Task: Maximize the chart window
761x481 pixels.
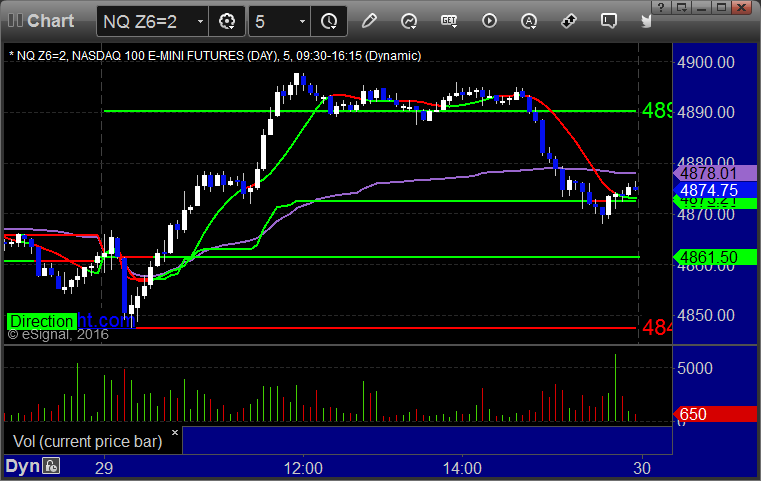Action: [721, 7]
